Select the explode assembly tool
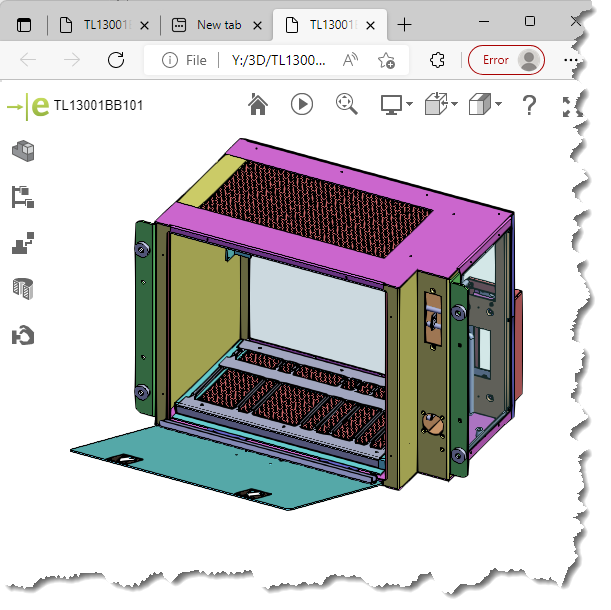Screen dimensions: 611x610 22,242
